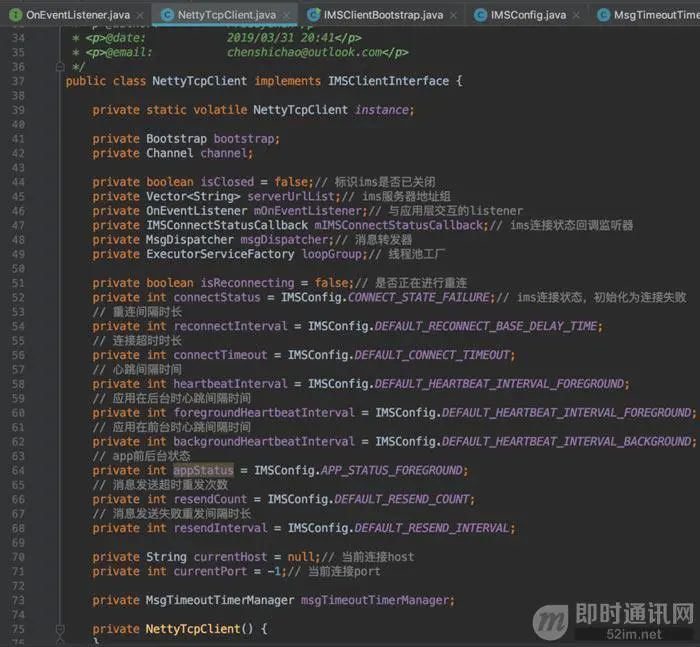Close the IMSClientBootstrap.java tab
The height and width of the screenshot is (647, 700).
[x=453, y=15]
